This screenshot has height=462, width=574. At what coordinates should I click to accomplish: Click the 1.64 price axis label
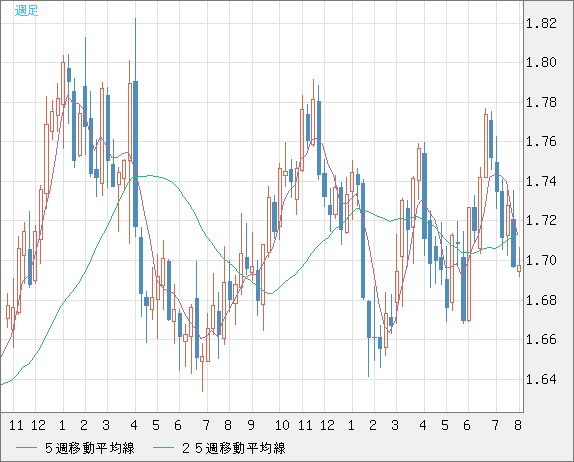pos(541,379)
